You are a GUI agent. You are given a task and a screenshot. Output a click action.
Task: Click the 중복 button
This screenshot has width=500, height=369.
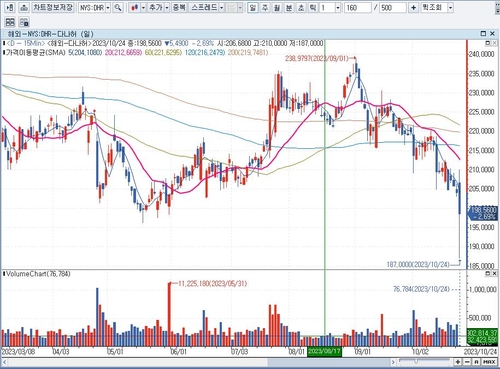coord(179,8)
